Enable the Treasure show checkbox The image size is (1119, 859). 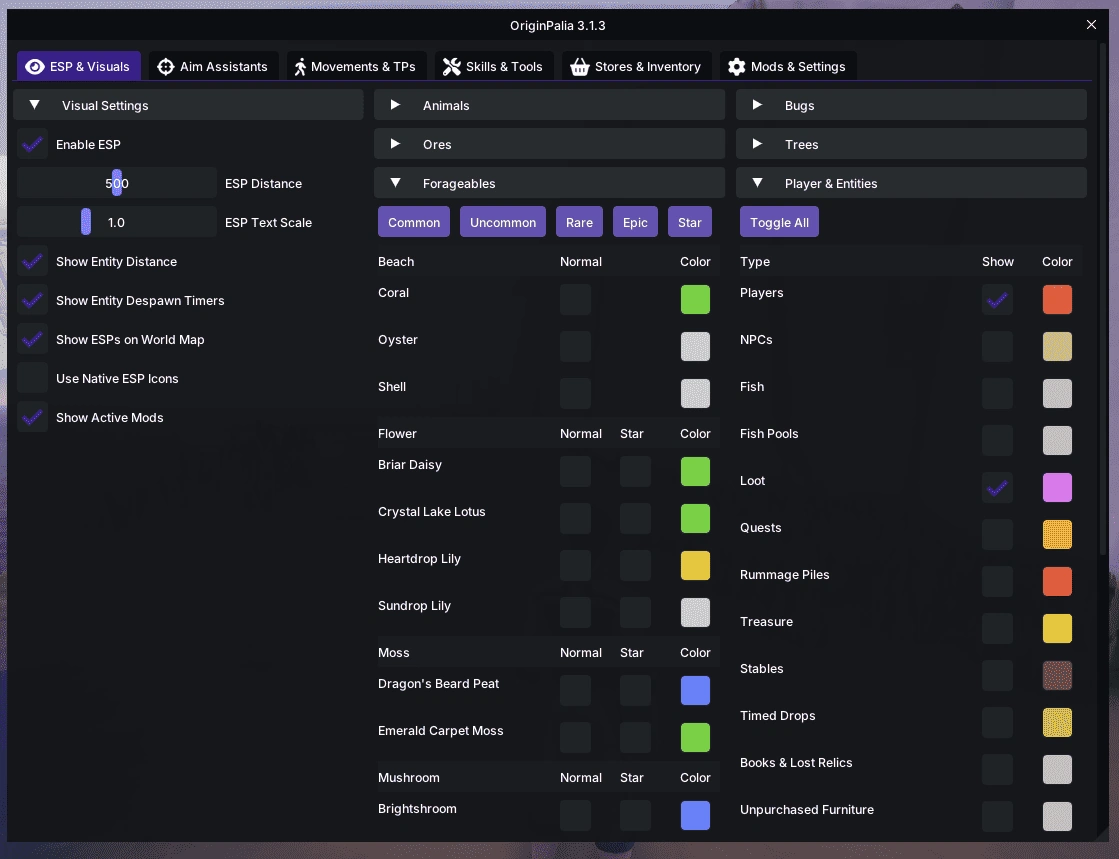coord(997,629)
